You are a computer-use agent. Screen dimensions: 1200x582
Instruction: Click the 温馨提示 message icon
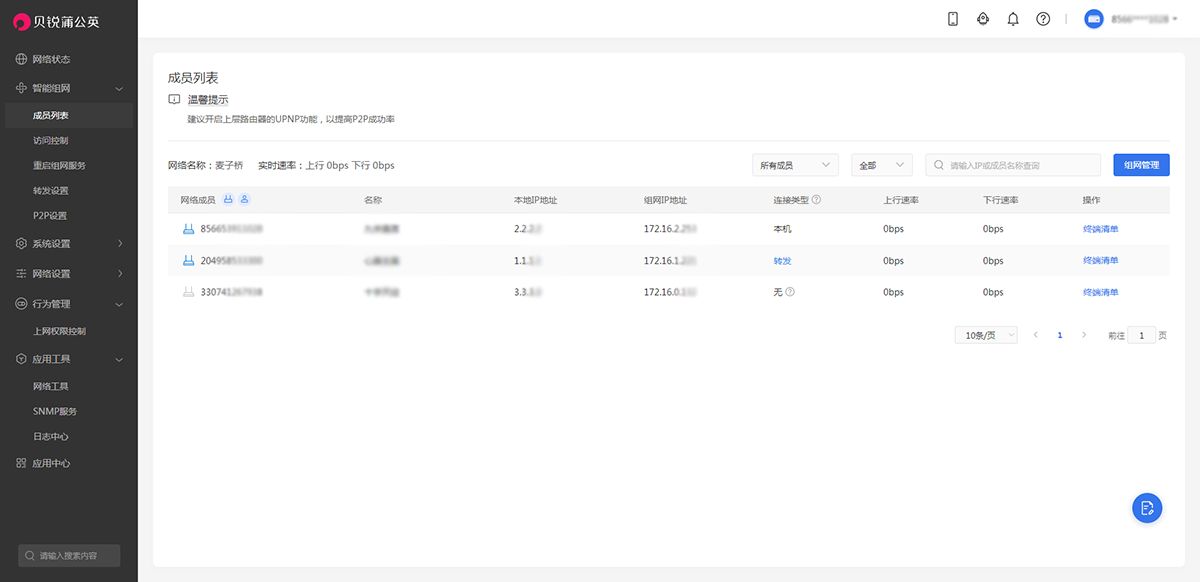[174, 100]
